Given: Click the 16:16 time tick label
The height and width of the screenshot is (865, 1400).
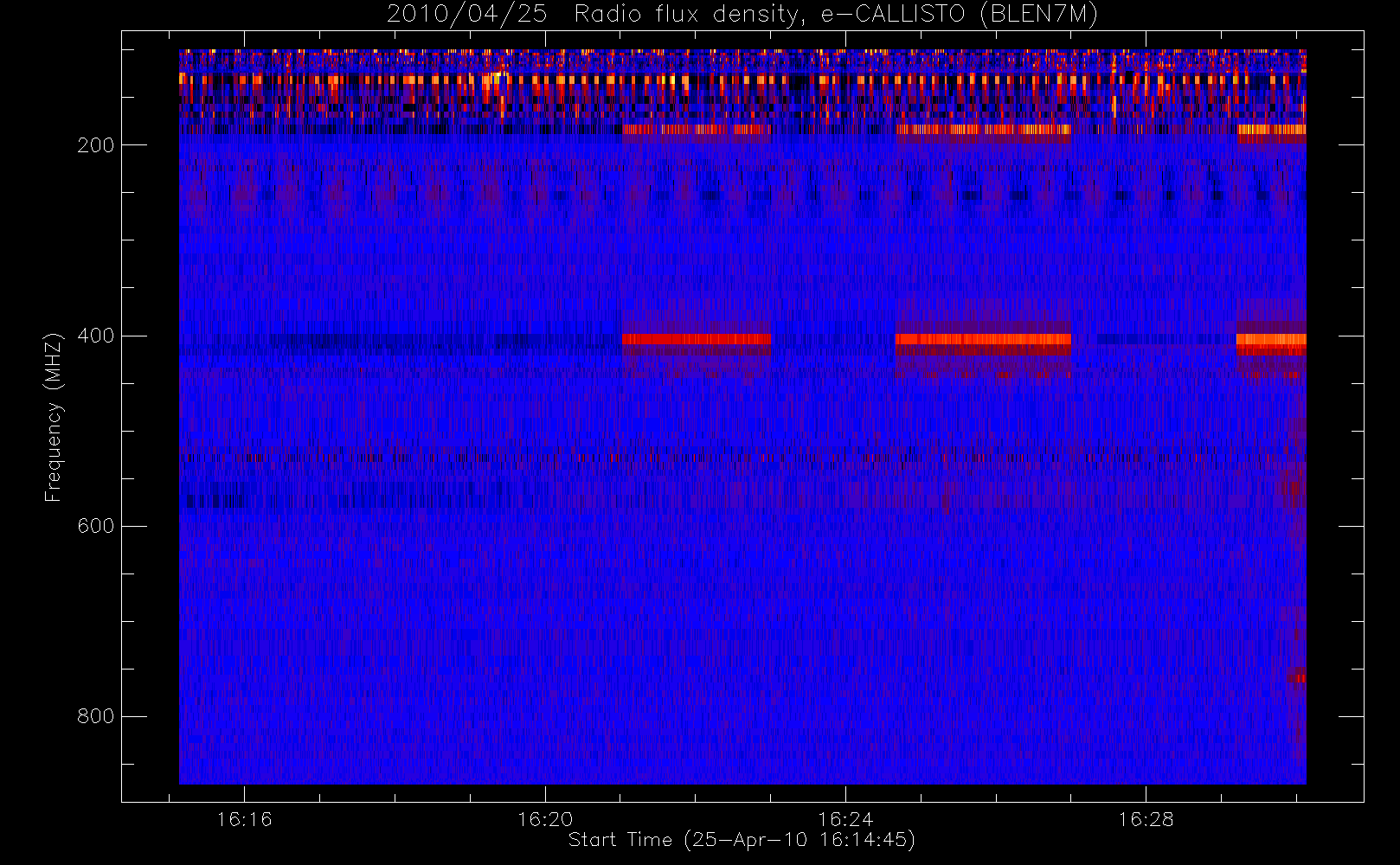Looking at the screenshot, I should [x=244, y=819].
